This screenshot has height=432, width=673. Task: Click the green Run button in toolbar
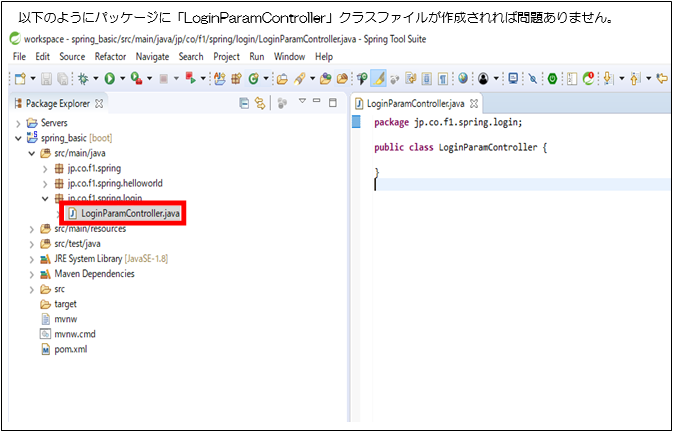point(108,77)
